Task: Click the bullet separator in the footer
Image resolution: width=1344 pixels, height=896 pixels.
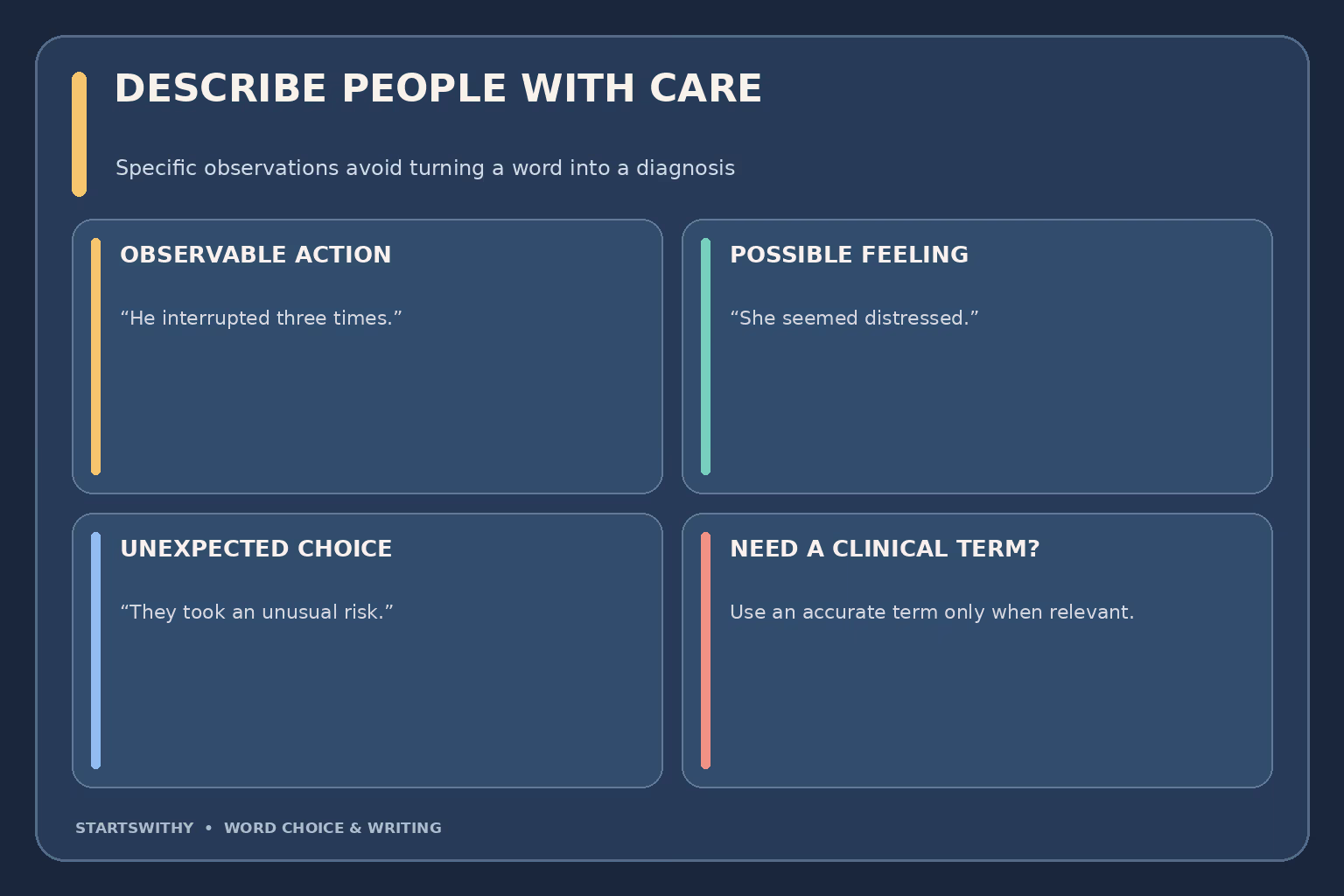Action: point(208,828)
